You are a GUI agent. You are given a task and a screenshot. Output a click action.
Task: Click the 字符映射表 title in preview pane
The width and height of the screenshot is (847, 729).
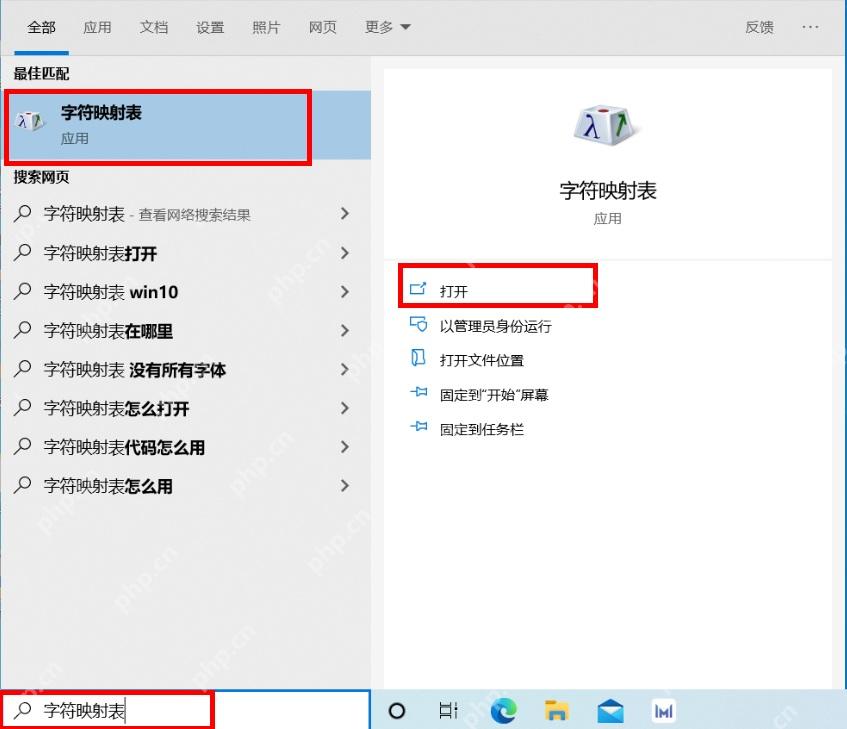pos(608,191)
